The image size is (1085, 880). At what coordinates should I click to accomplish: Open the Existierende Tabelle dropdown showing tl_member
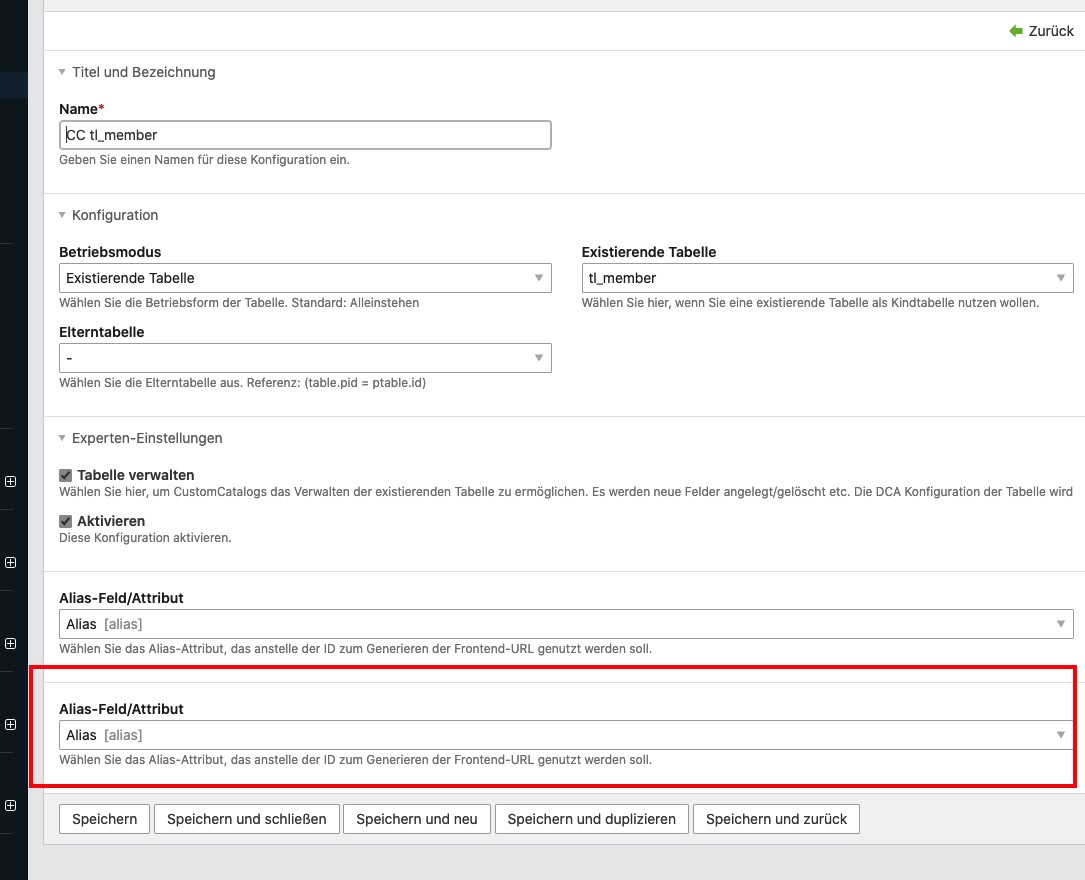(x=827, y=278)
